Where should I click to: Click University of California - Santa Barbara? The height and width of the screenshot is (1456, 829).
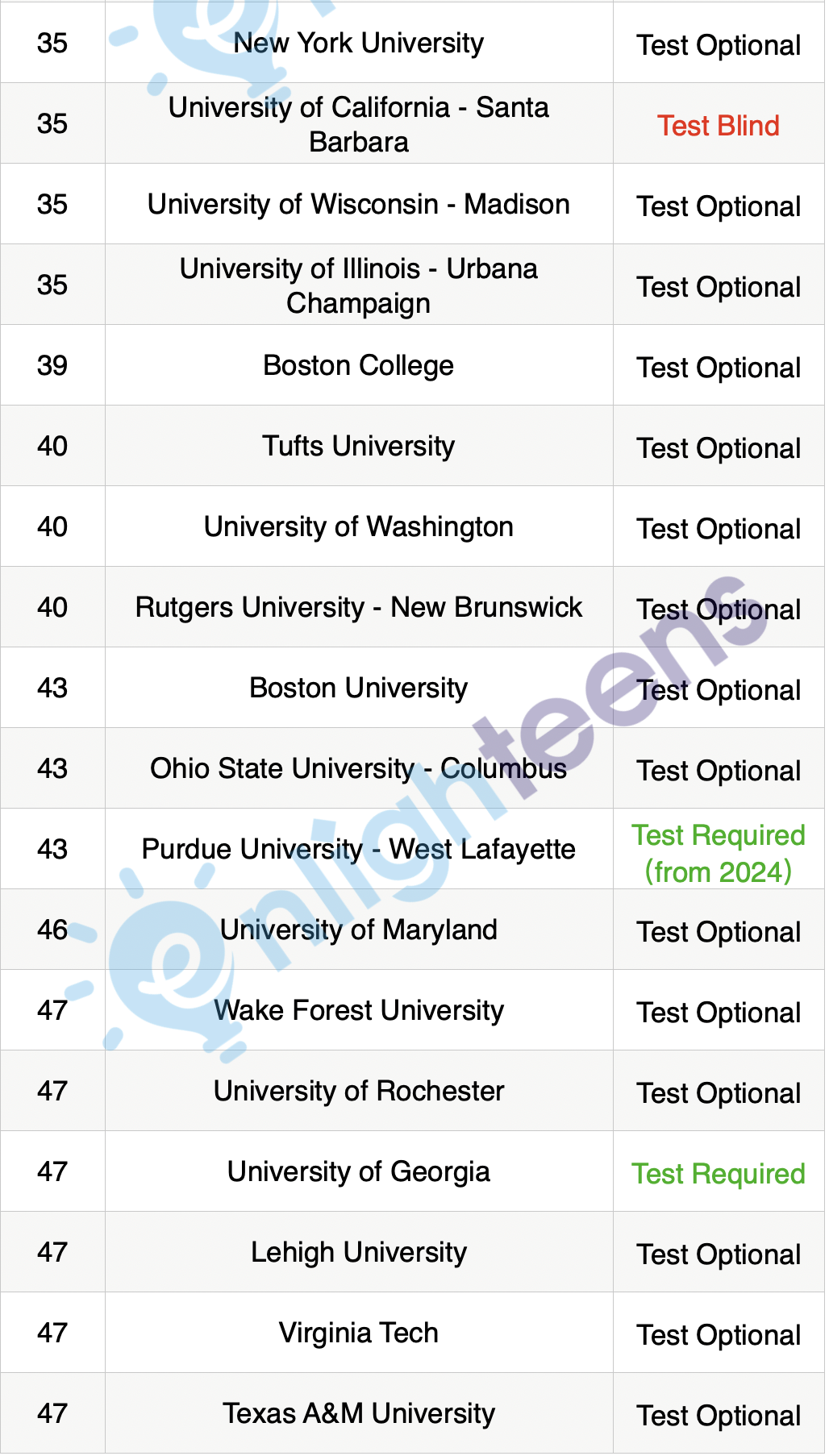359,124
